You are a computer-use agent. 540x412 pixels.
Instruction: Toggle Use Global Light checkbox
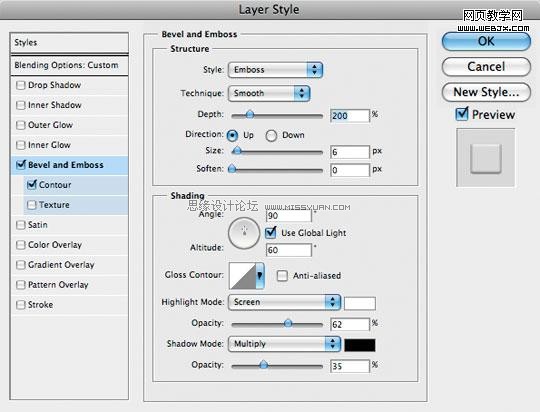click(x=271, y=232)
